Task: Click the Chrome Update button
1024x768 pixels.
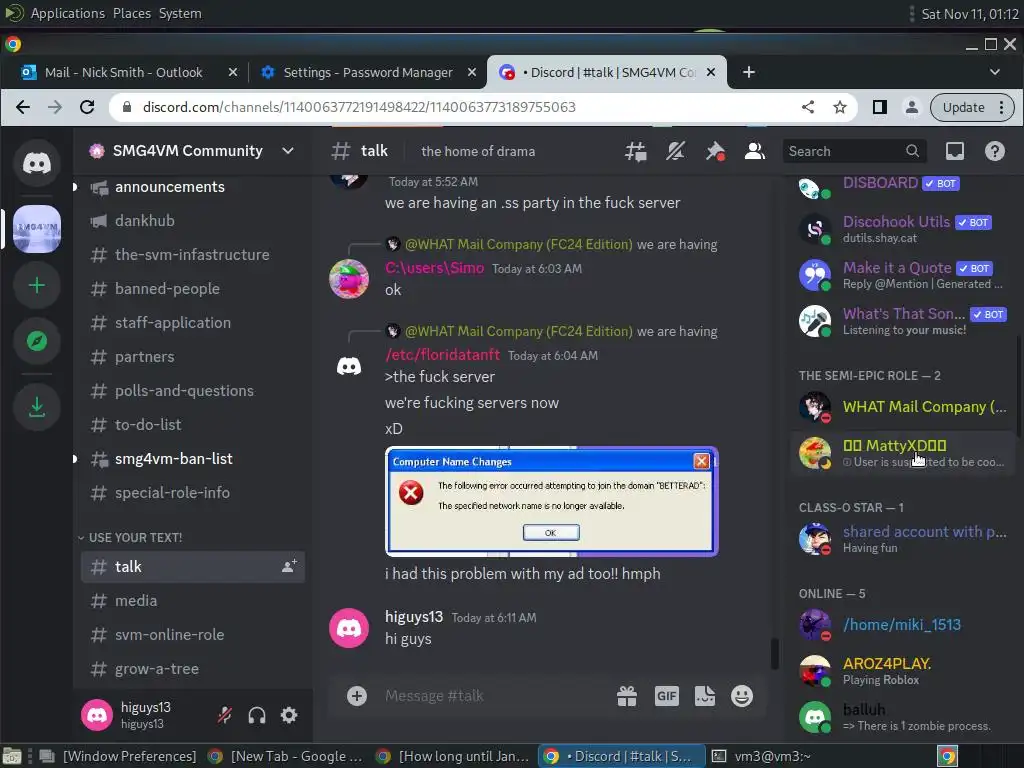Action: point(972,107)
